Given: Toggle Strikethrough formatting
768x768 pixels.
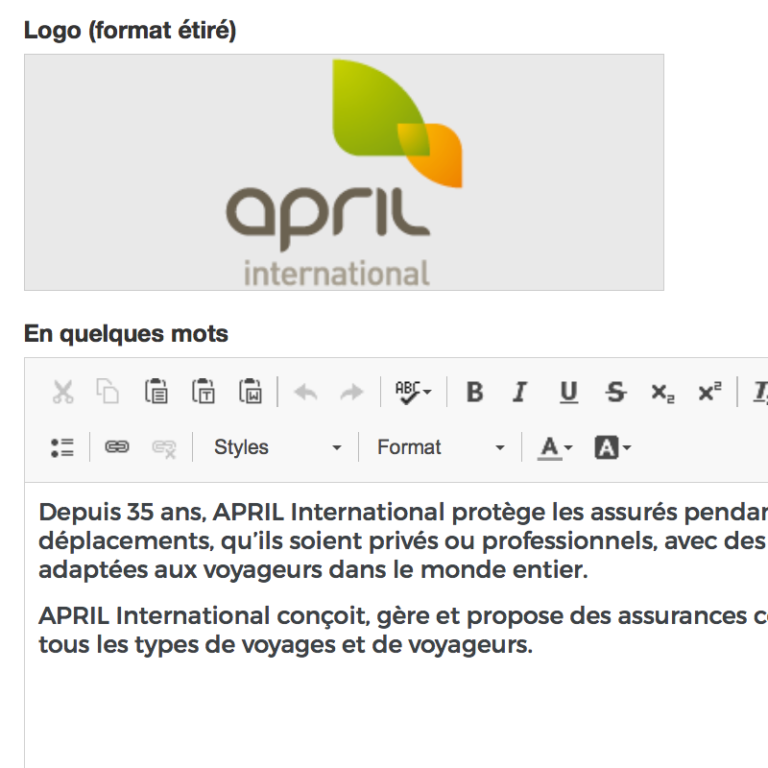Looking at the screenshot, I should tap(616, 392).
